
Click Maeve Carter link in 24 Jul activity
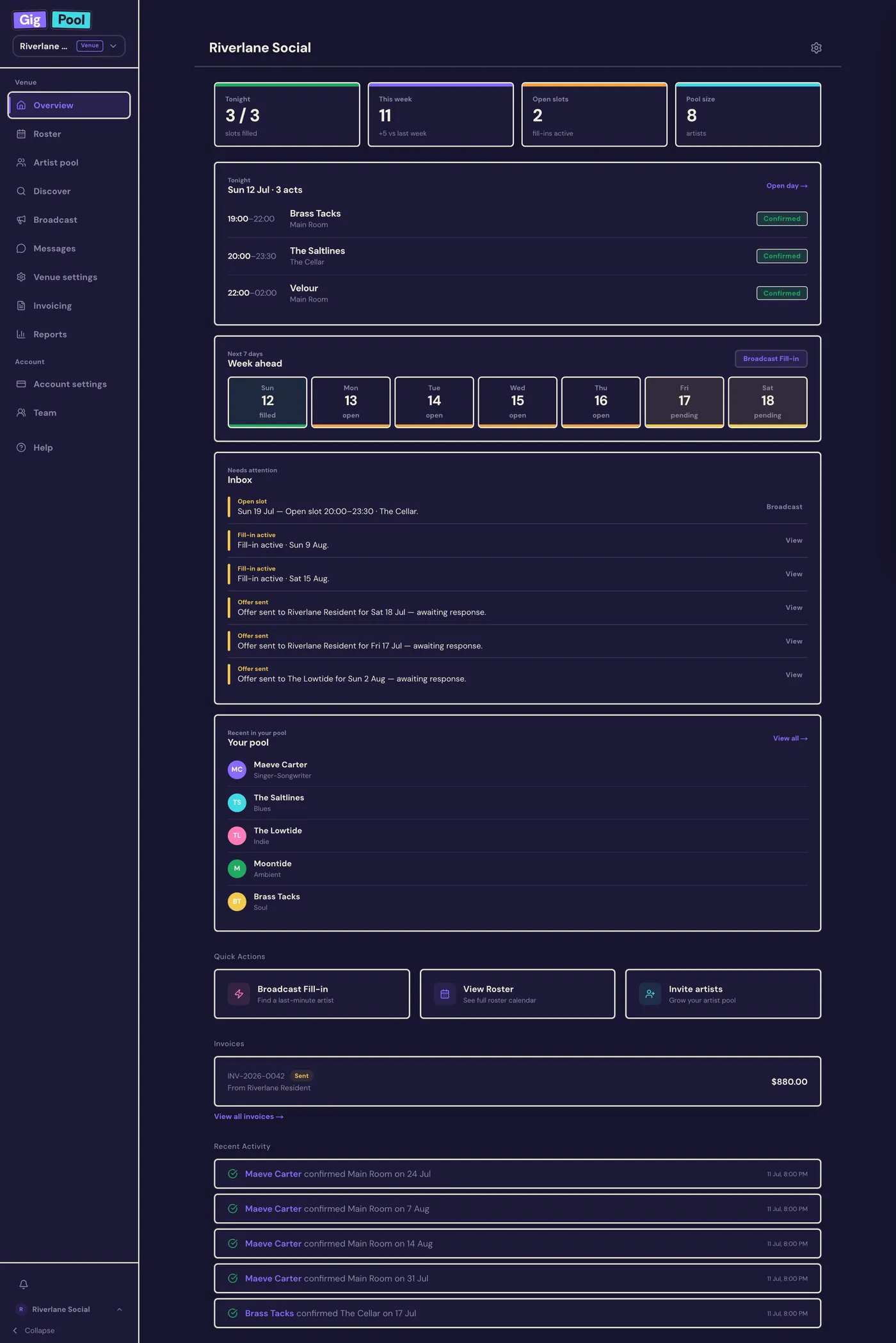273,1174
